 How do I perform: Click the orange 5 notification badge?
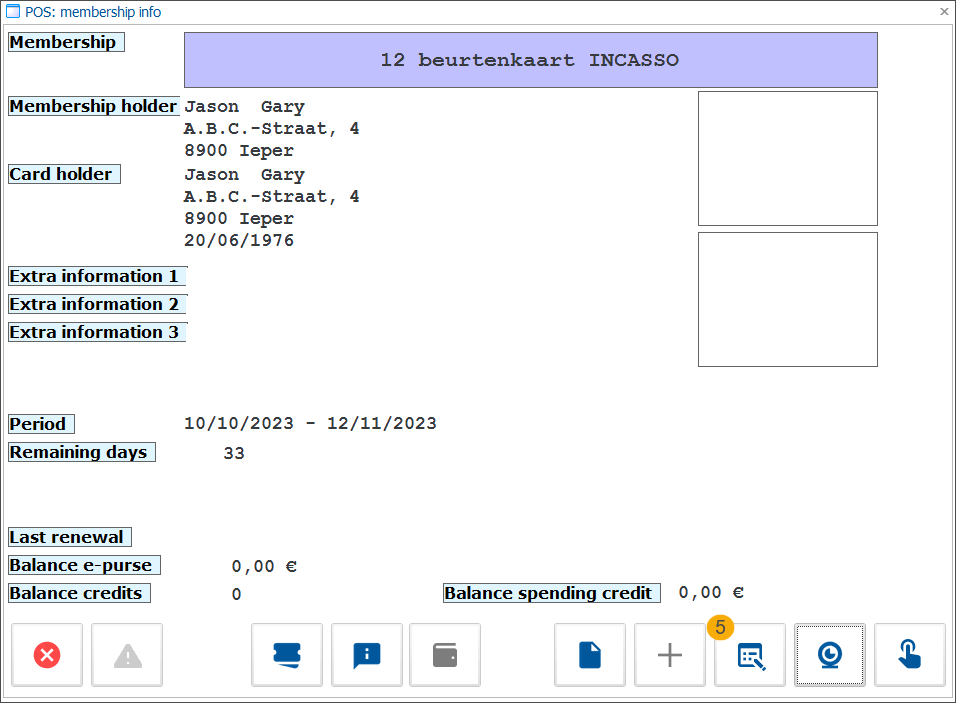pos(720,627)
